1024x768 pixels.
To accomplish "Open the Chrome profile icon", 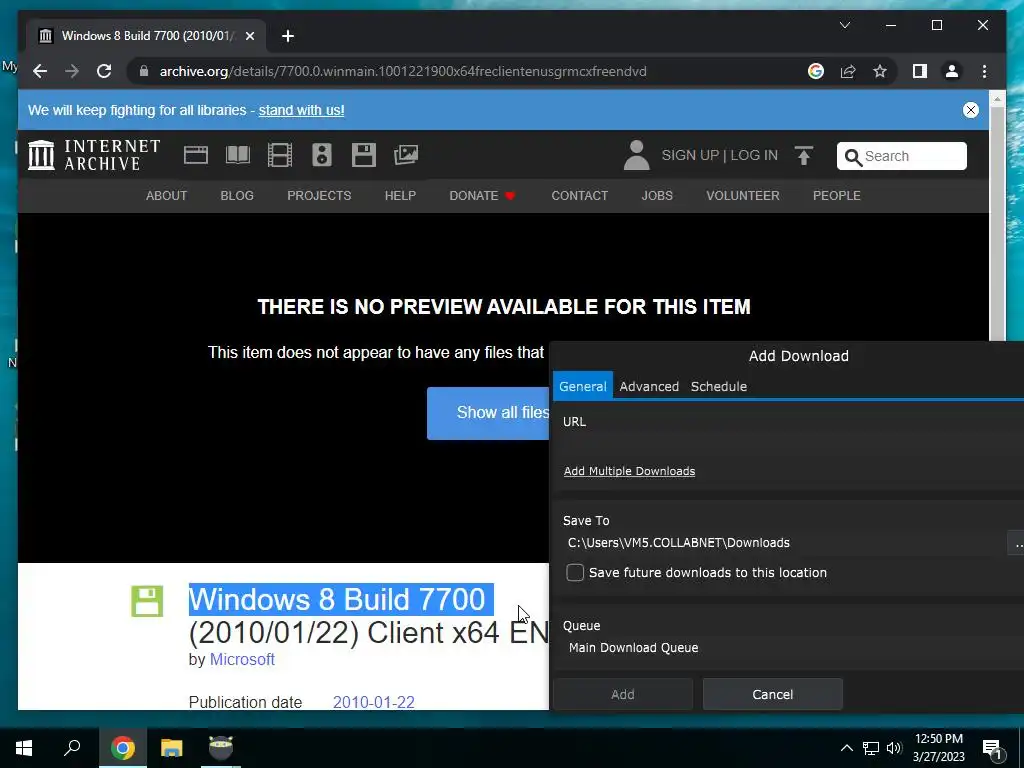I will (952, 71).
